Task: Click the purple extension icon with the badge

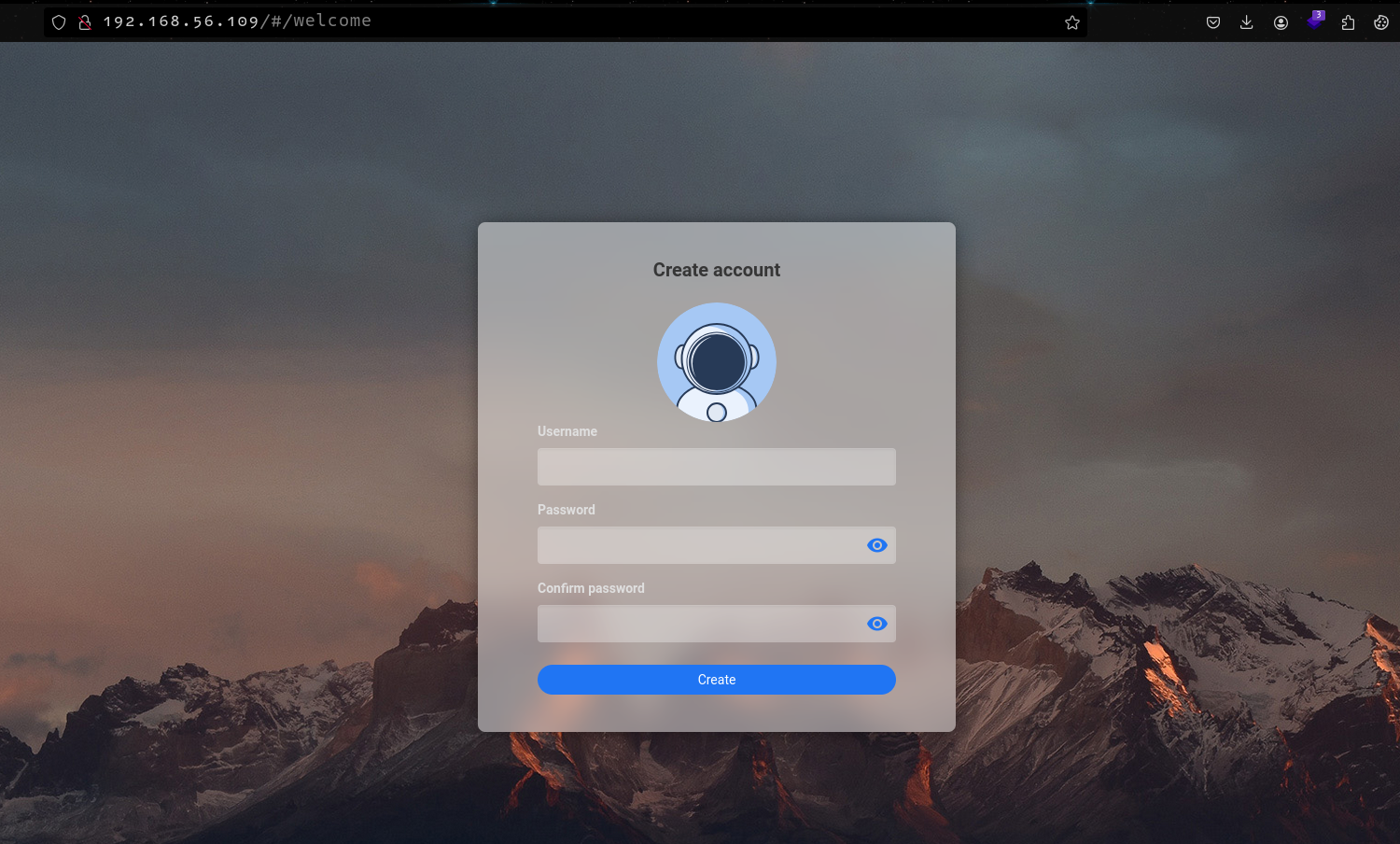Action: coord(1315,20)
